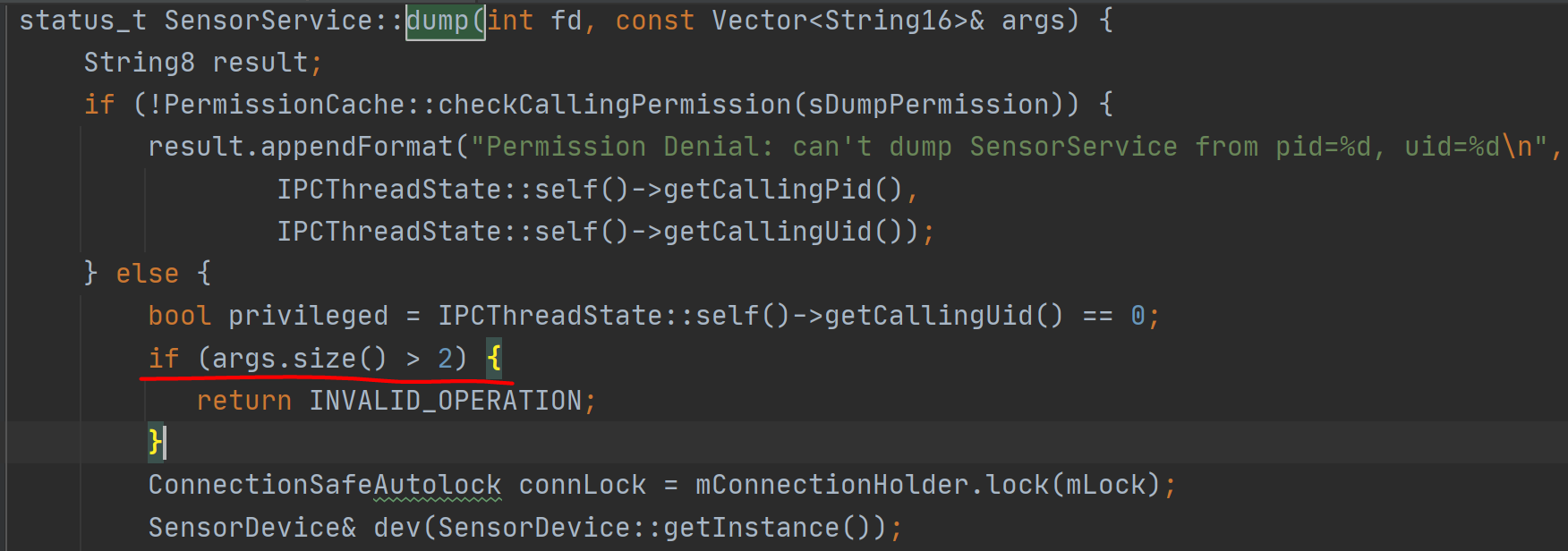Click the bool keyword

click(179, 316)
